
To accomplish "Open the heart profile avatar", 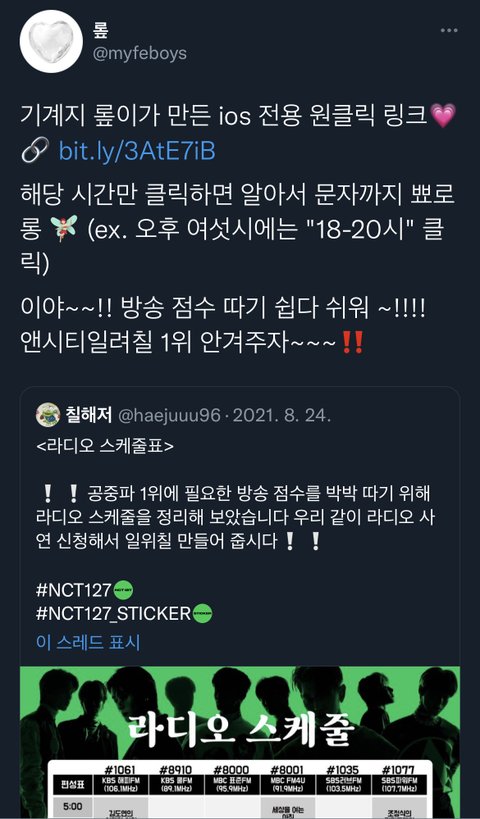I will pos(51,41).
